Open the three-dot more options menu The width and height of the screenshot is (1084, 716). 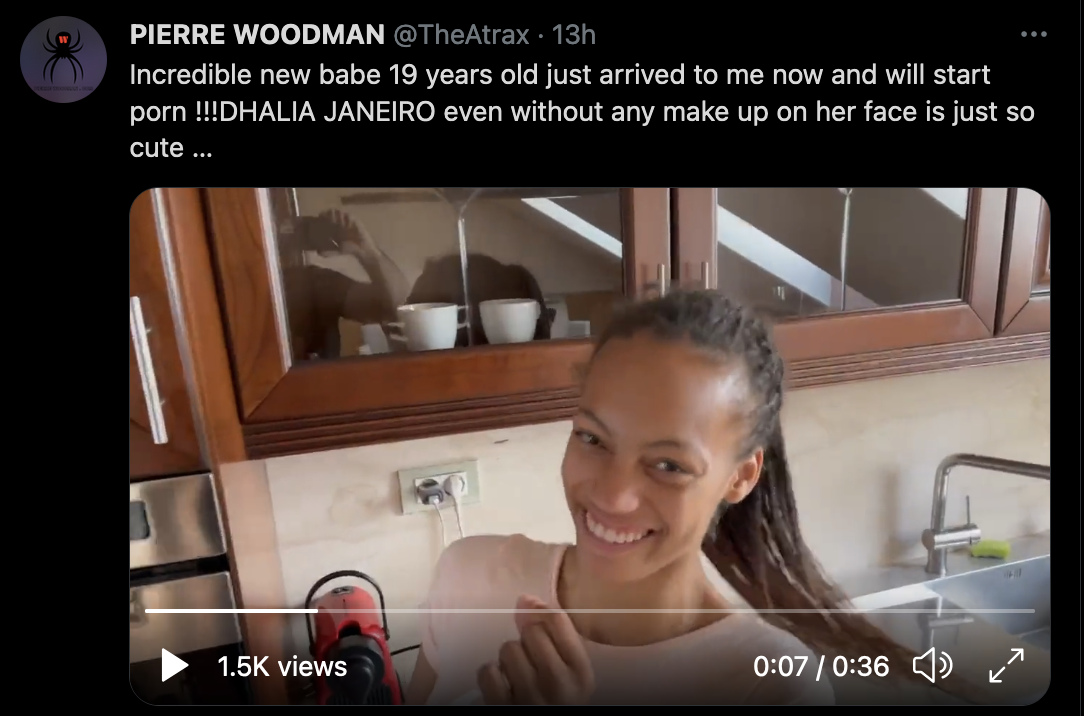(x=1034, y=35)
